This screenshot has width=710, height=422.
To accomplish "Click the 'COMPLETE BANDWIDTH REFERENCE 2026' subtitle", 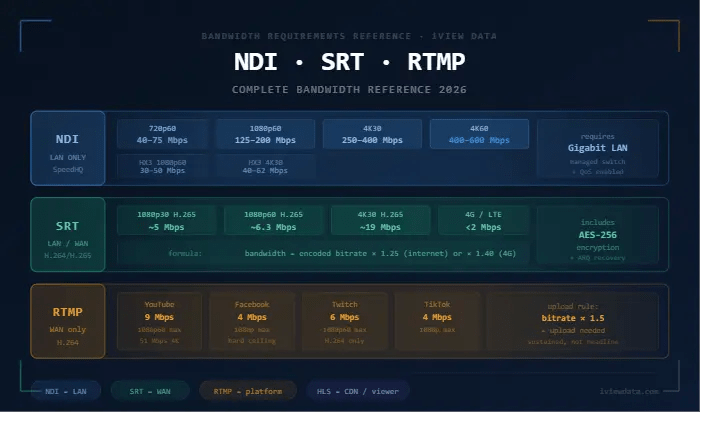I will (x=349, y=90).
